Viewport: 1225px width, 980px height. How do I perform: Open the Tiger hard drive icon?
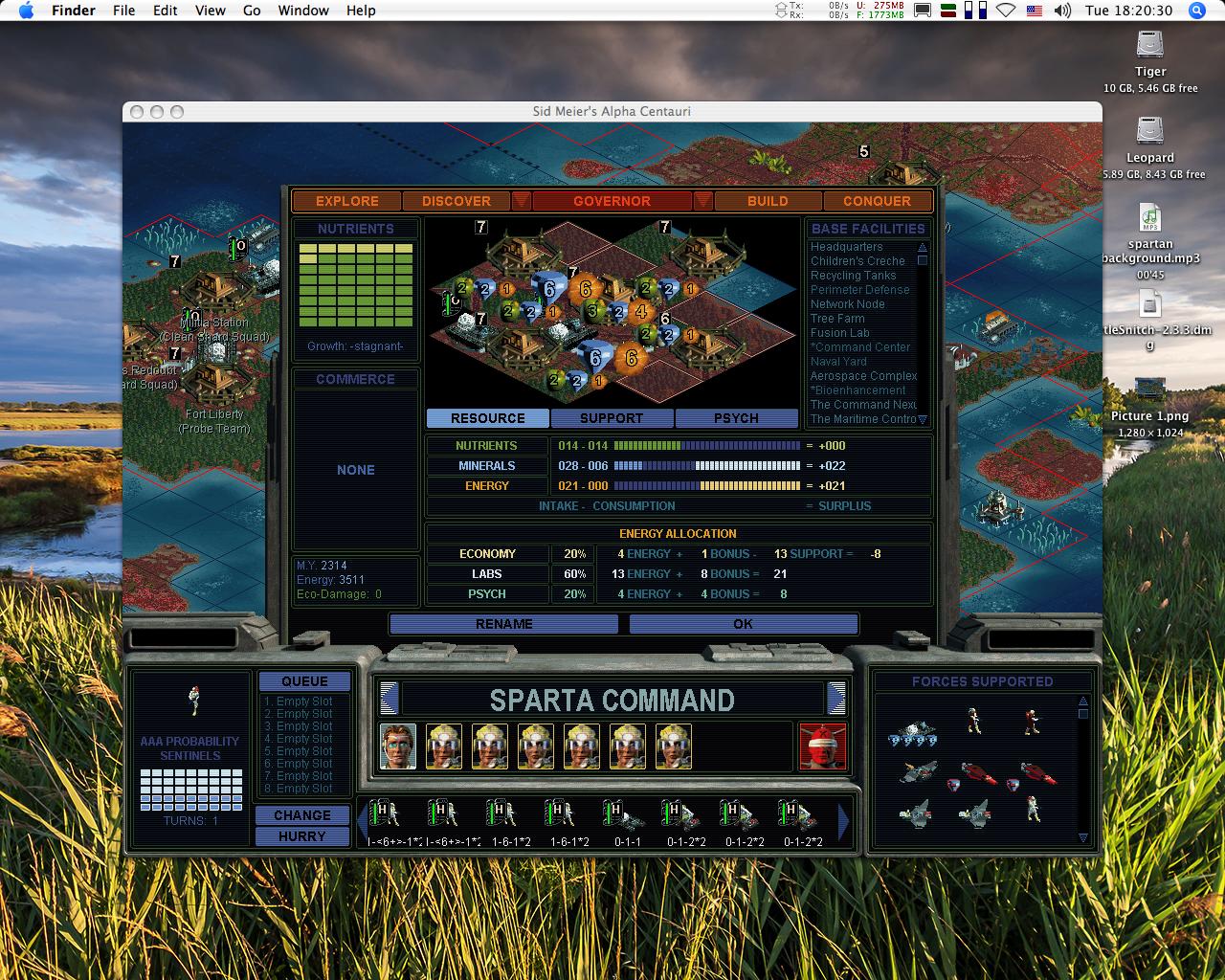tap(1149, 45)
